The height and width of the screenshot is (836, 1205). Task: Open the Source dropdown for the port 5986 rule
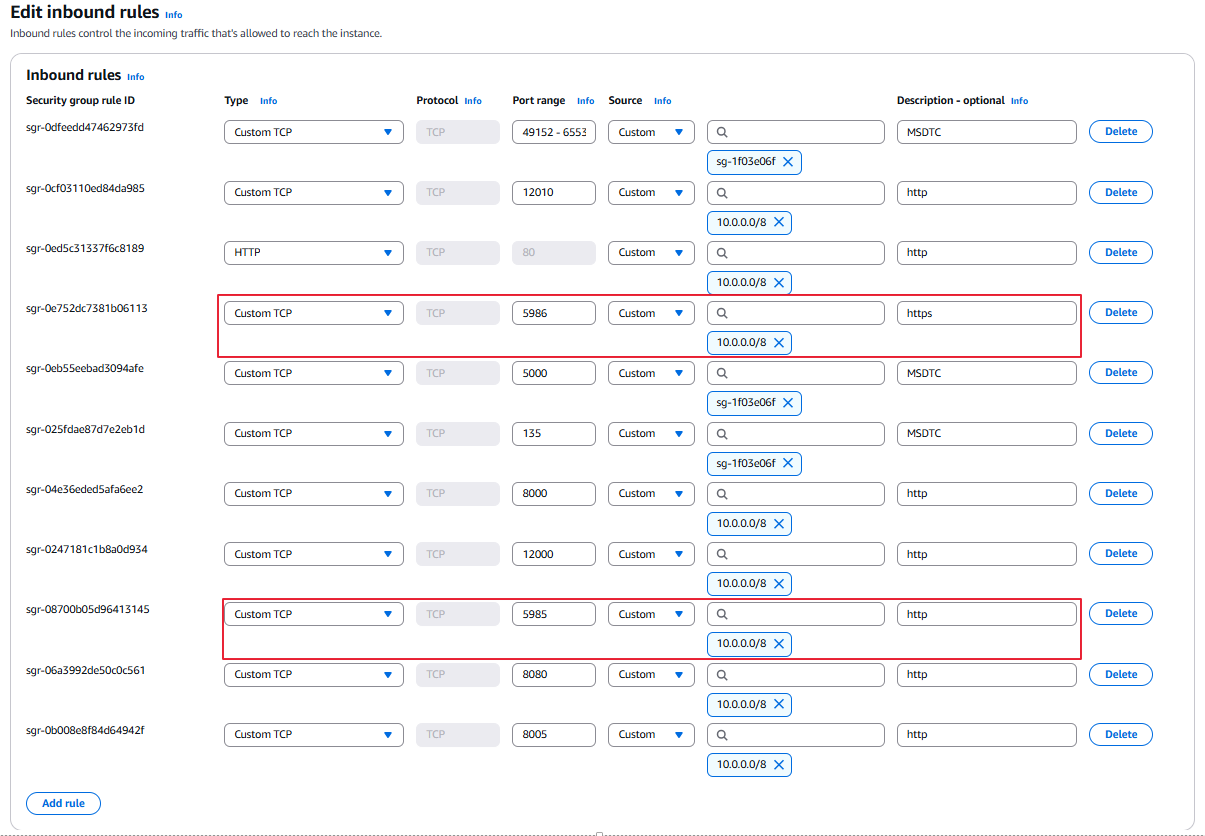tap(650, 313)
